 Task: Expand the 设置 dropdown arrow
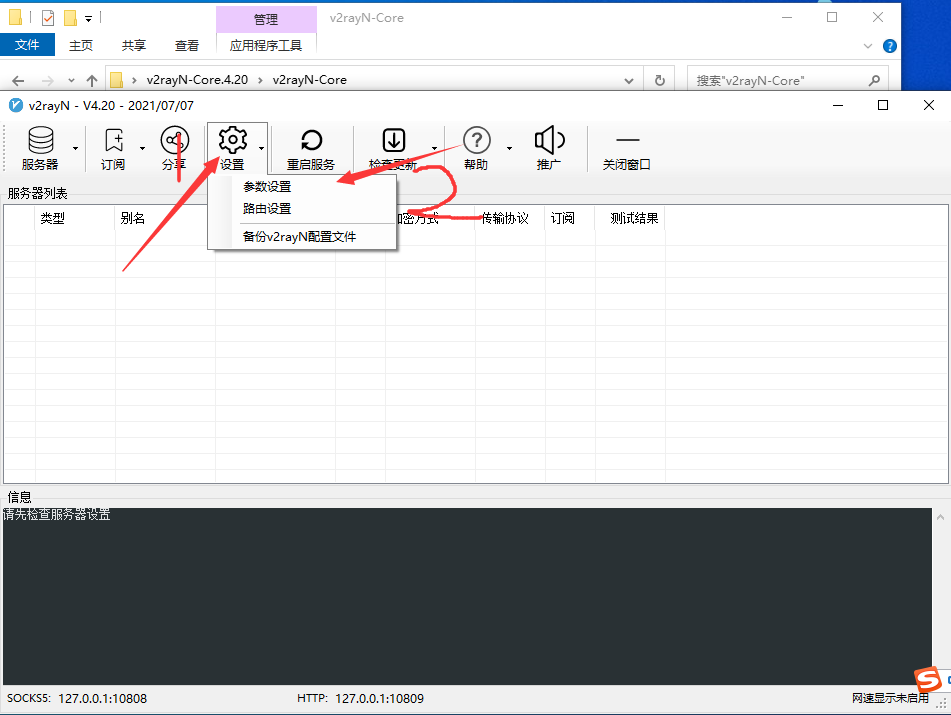pyautogui.click(x=261, y=149)
